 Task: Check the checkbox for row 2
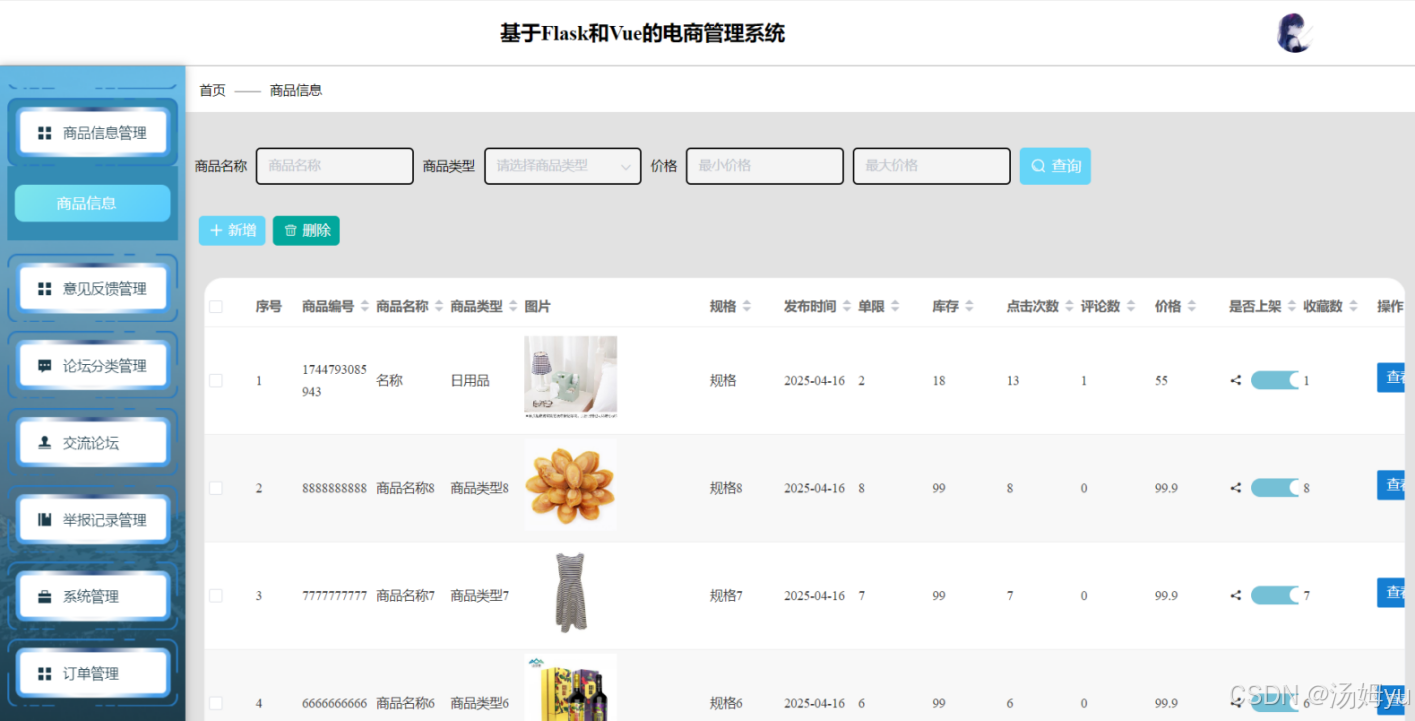(216, 488)
